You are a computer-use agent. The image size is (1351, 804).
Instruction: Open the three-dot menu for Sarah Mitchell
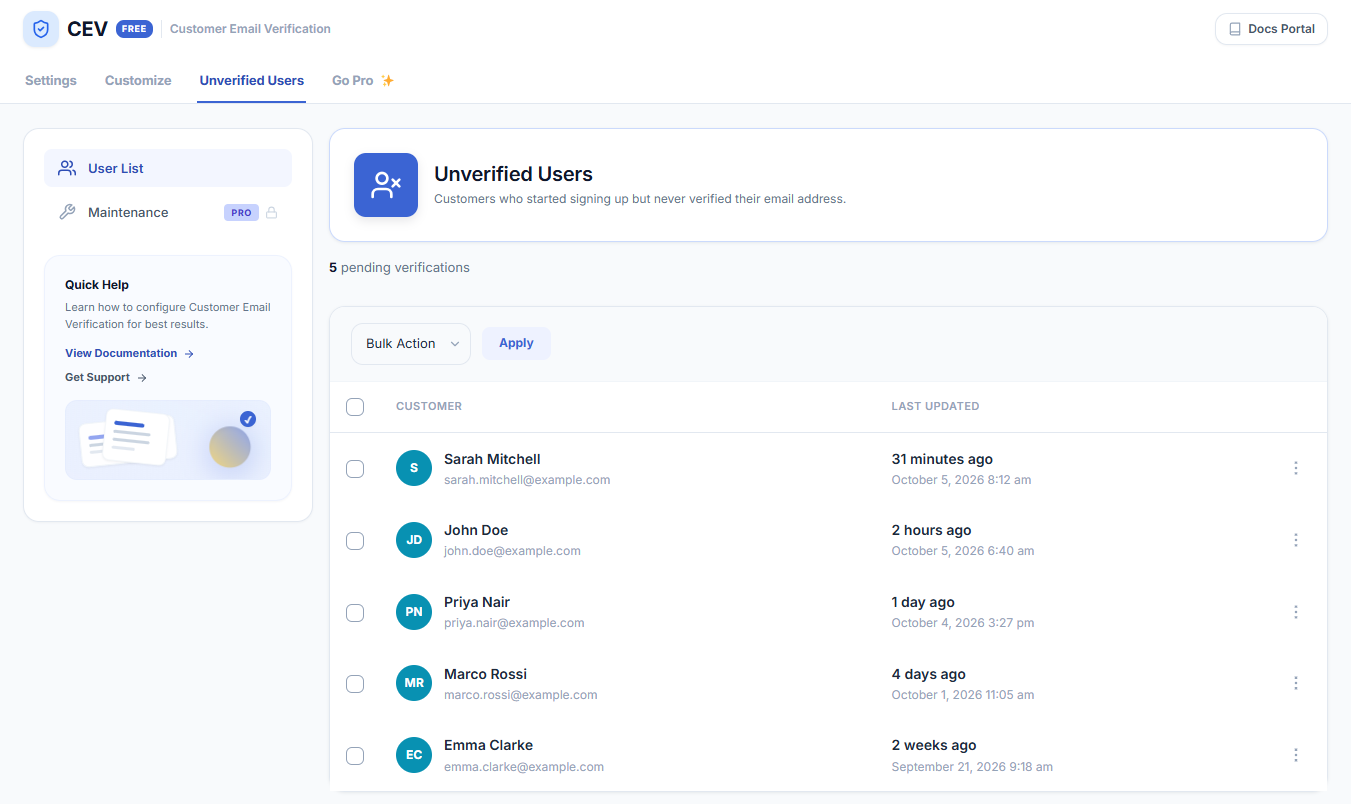pos(1296,468)
